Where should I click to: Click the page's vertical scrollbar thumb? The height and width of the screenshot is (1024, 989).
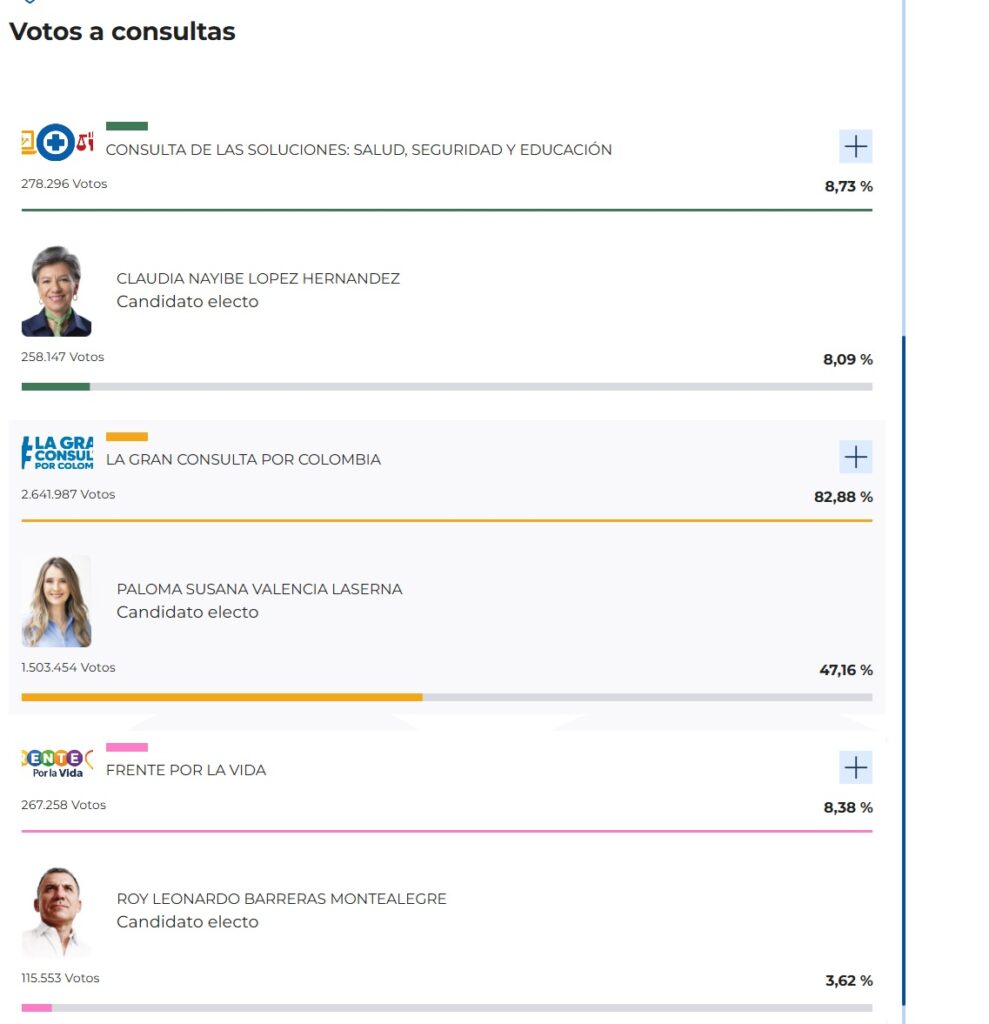pyautogui.click(x=903, y=670)
